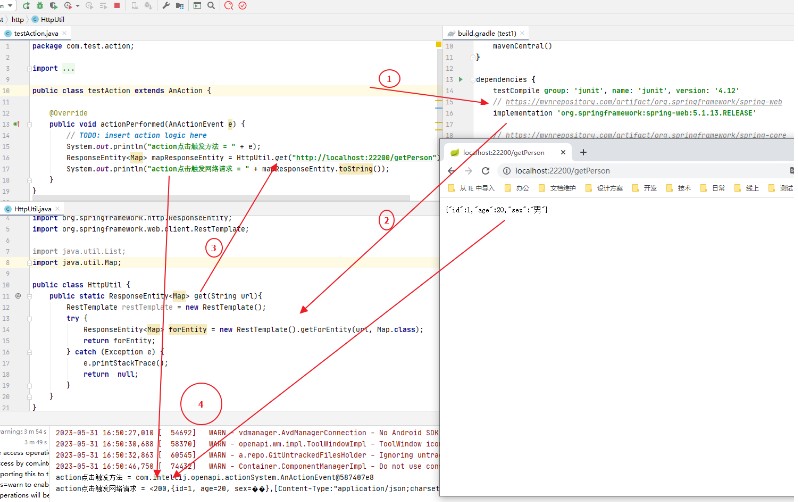Viewport: 798px width, 502px height.
Task: Open the Project Structure folder icon
Action: (180, 6)
